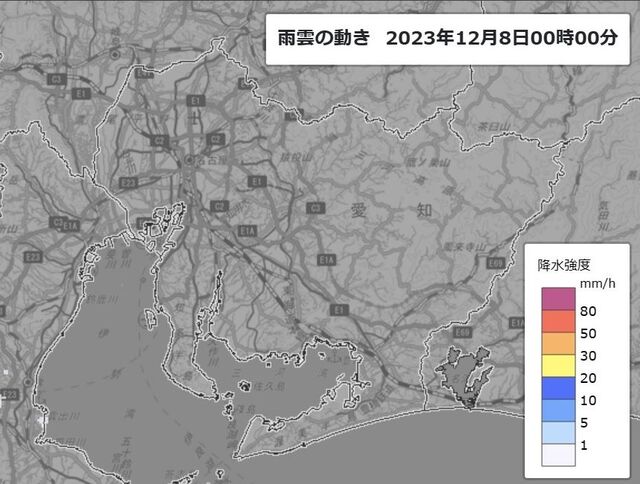Click the E69 road badge beside 鳳来寺山

(496, 263)
